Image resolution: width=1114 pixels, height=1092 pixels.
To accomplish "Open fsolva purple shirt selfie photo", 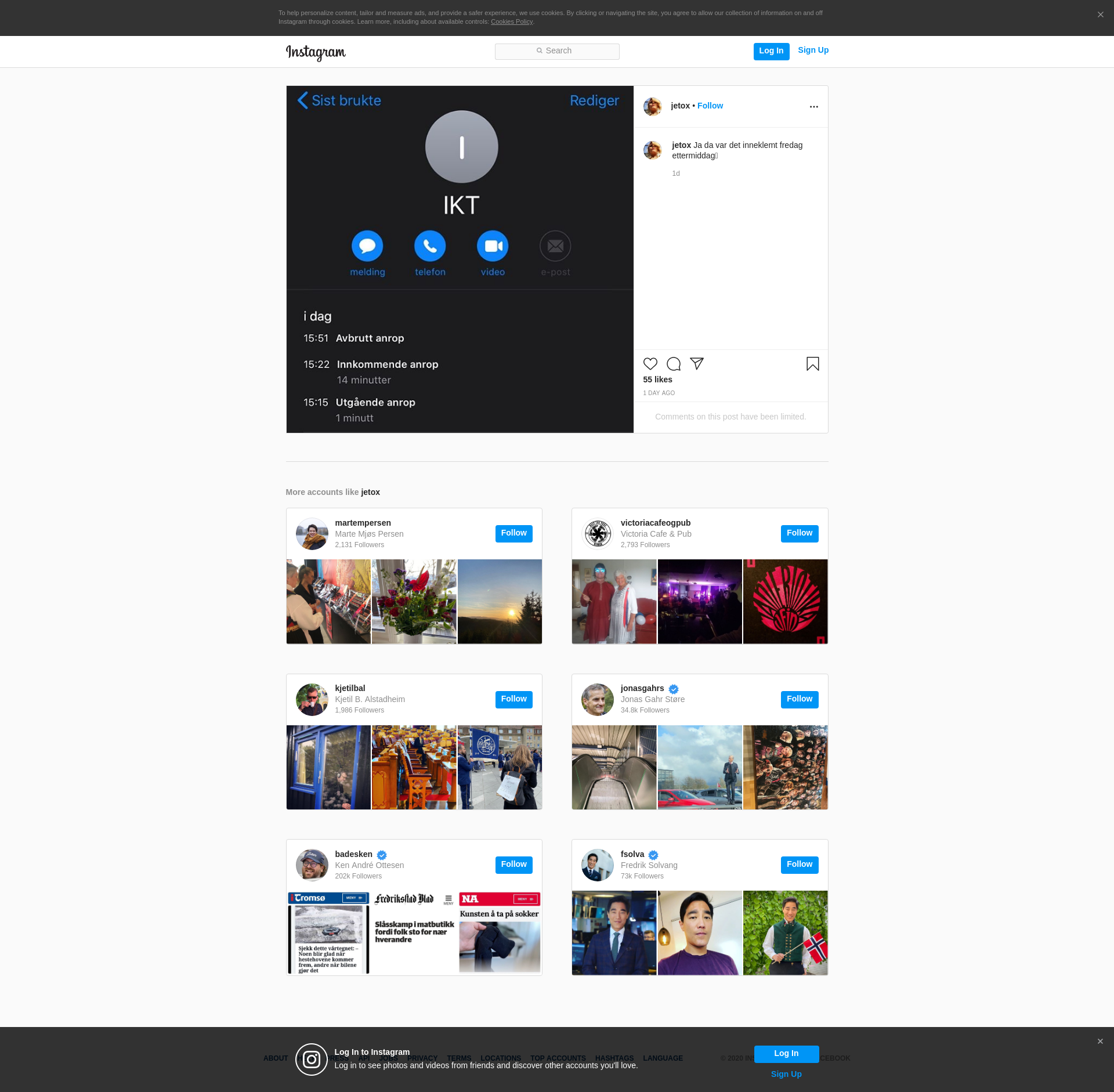I will coord(700,933).
